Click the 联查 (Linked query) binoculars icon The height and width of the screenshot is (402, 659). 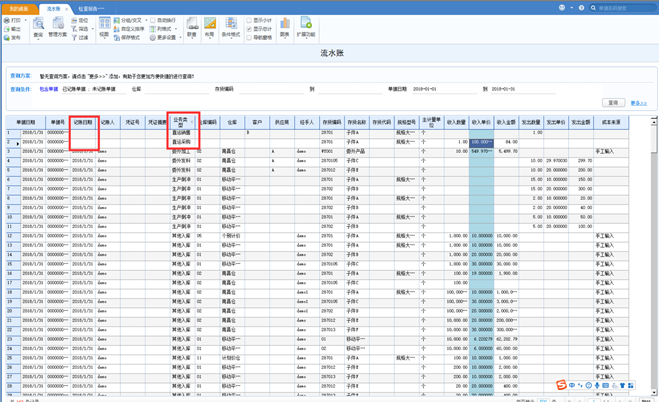point(192,26)
